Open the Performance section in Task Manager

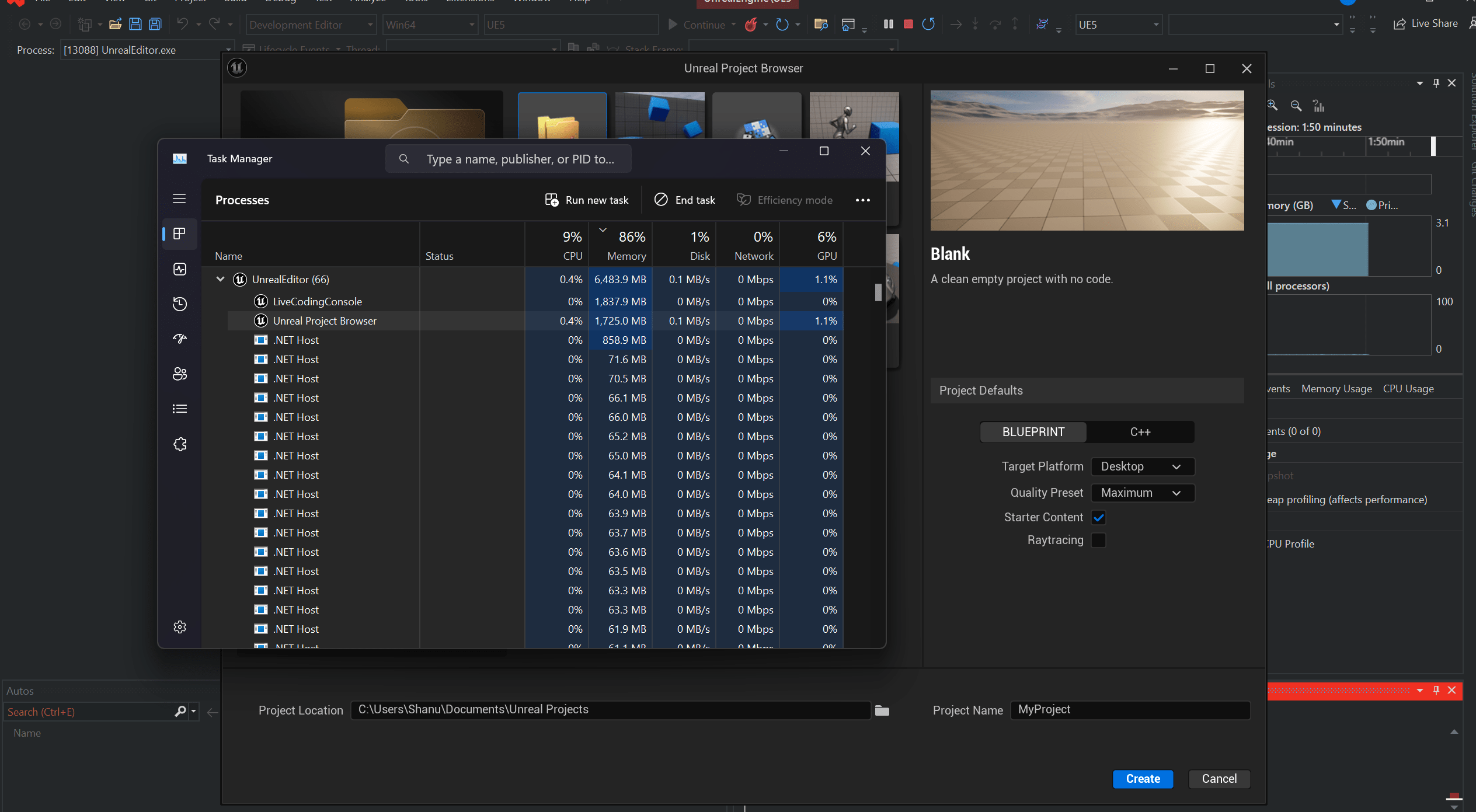[179, 269]
